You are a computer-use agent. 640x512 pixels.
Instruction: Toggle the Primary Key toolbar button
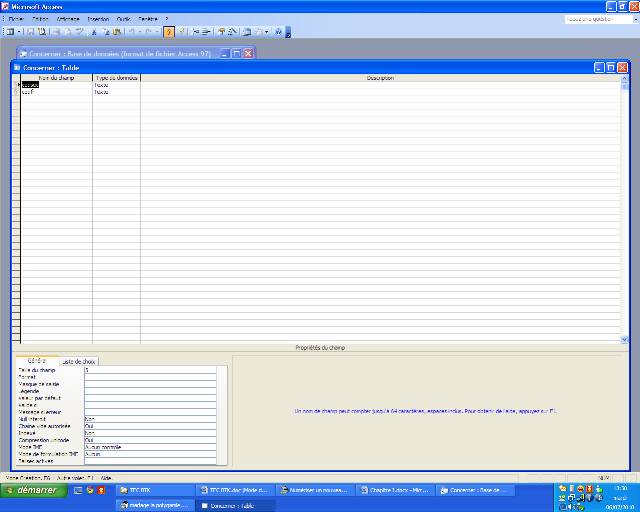pos(168,32)
